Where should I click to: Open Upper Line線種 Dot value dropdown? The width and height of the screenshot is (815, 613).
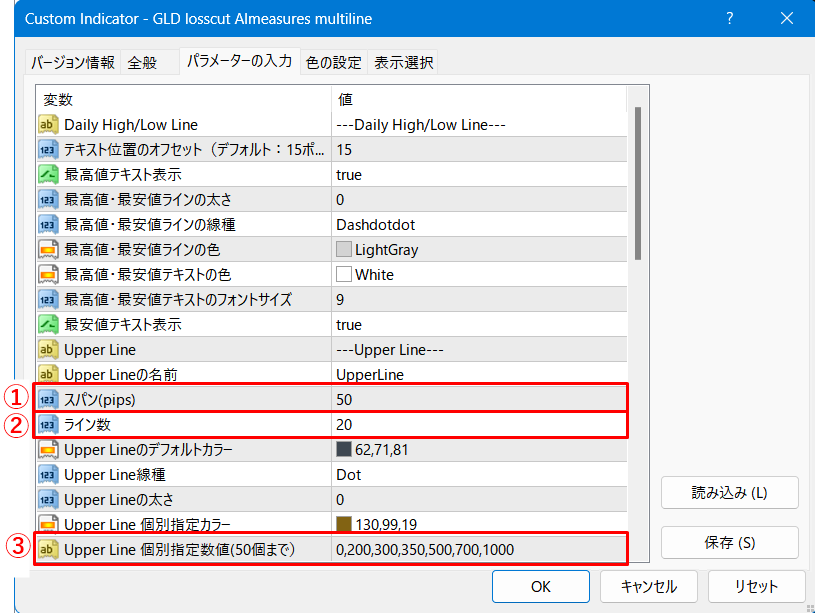tap(478, 475)
